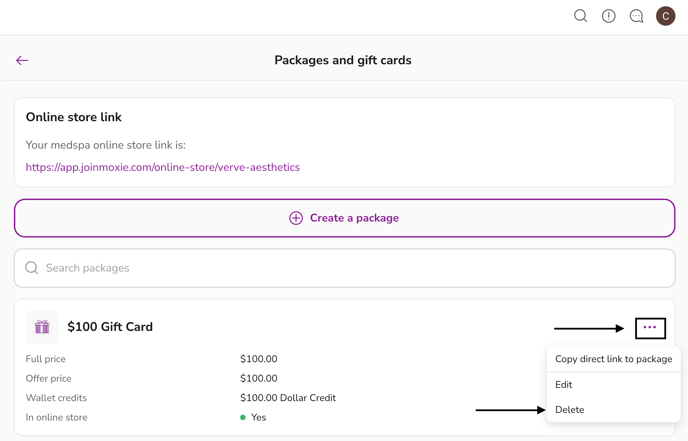The image size is (688, 441).
Task: Click the Offer price $100.00 value
Action: tap(259, 379)
